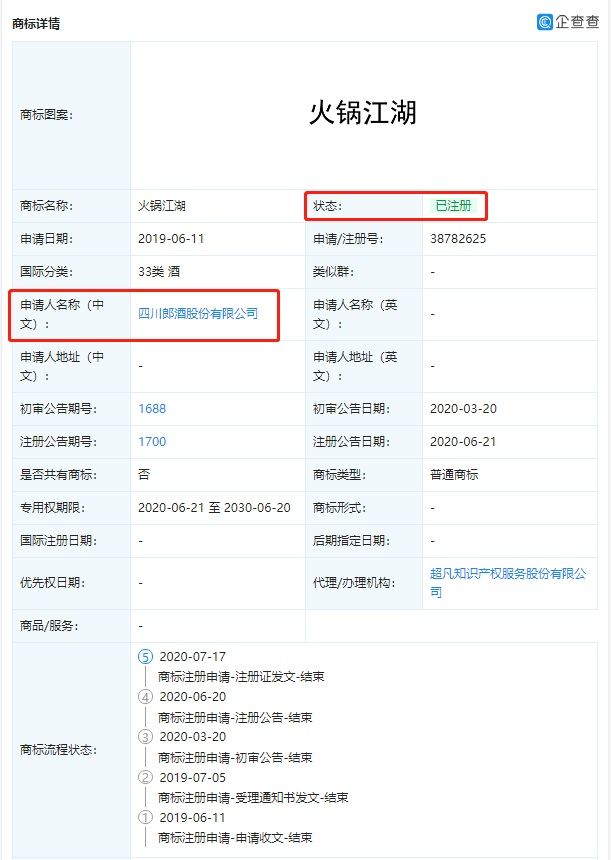Click the 代理/办理机构 label

pos(354,582)
